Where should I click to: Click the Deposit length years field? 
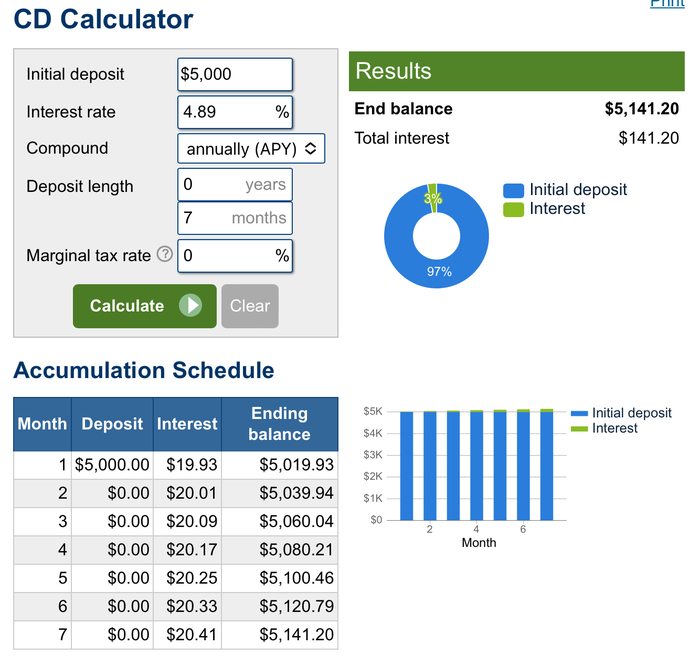[235, 184]
